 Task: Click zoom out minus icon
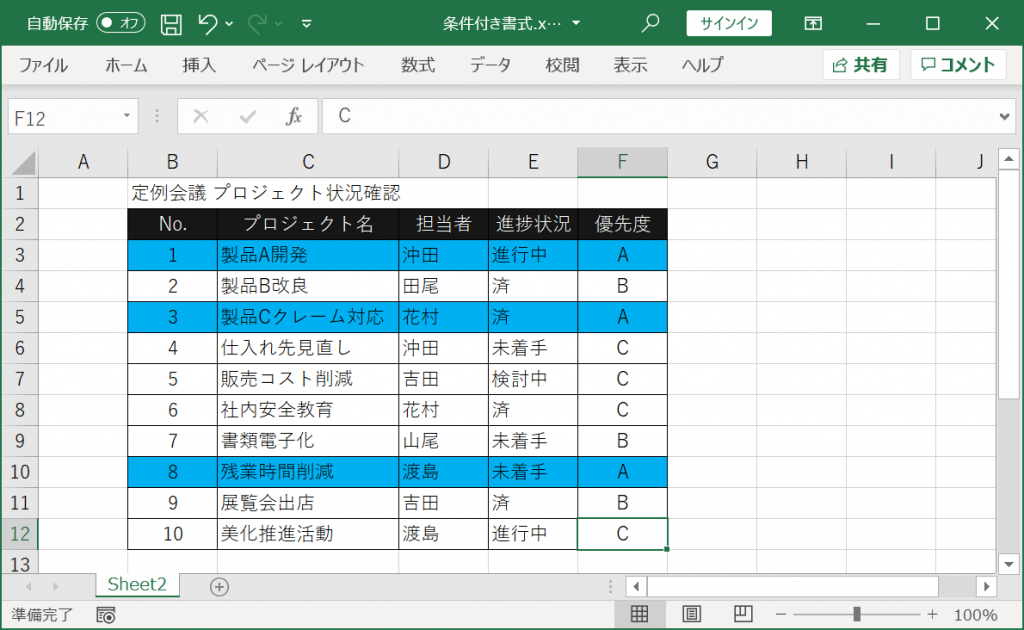coord(781,614)
